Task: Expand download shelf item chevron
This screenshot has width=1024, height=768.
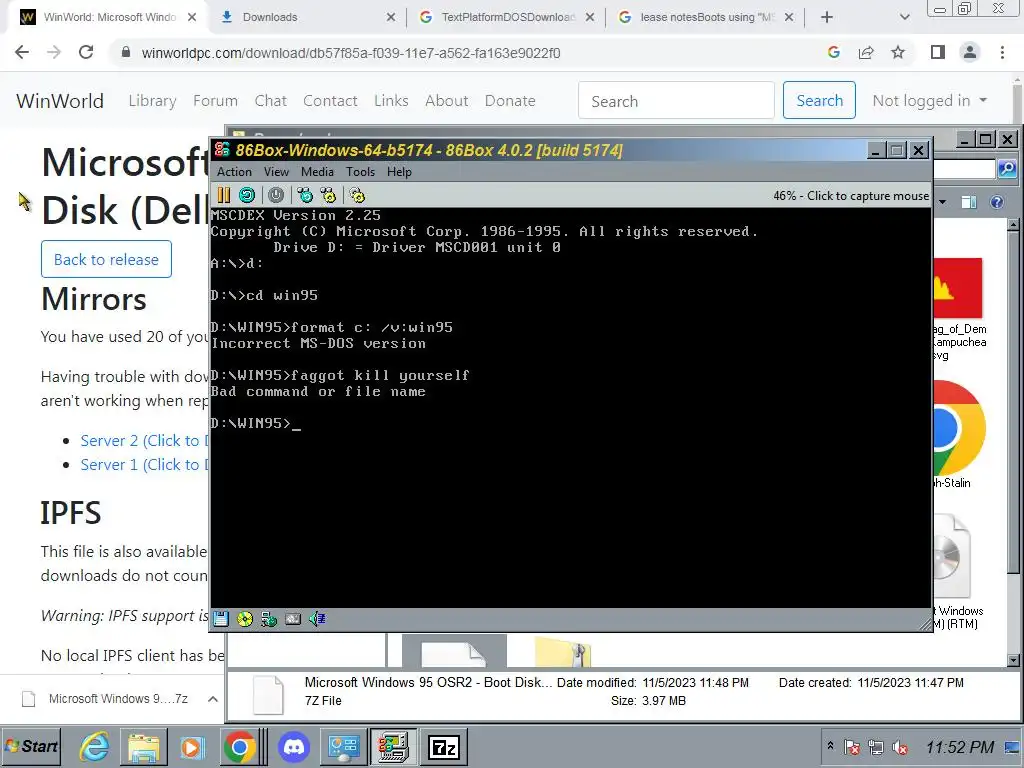Action: pyautogui.click(x=212, y=699)
